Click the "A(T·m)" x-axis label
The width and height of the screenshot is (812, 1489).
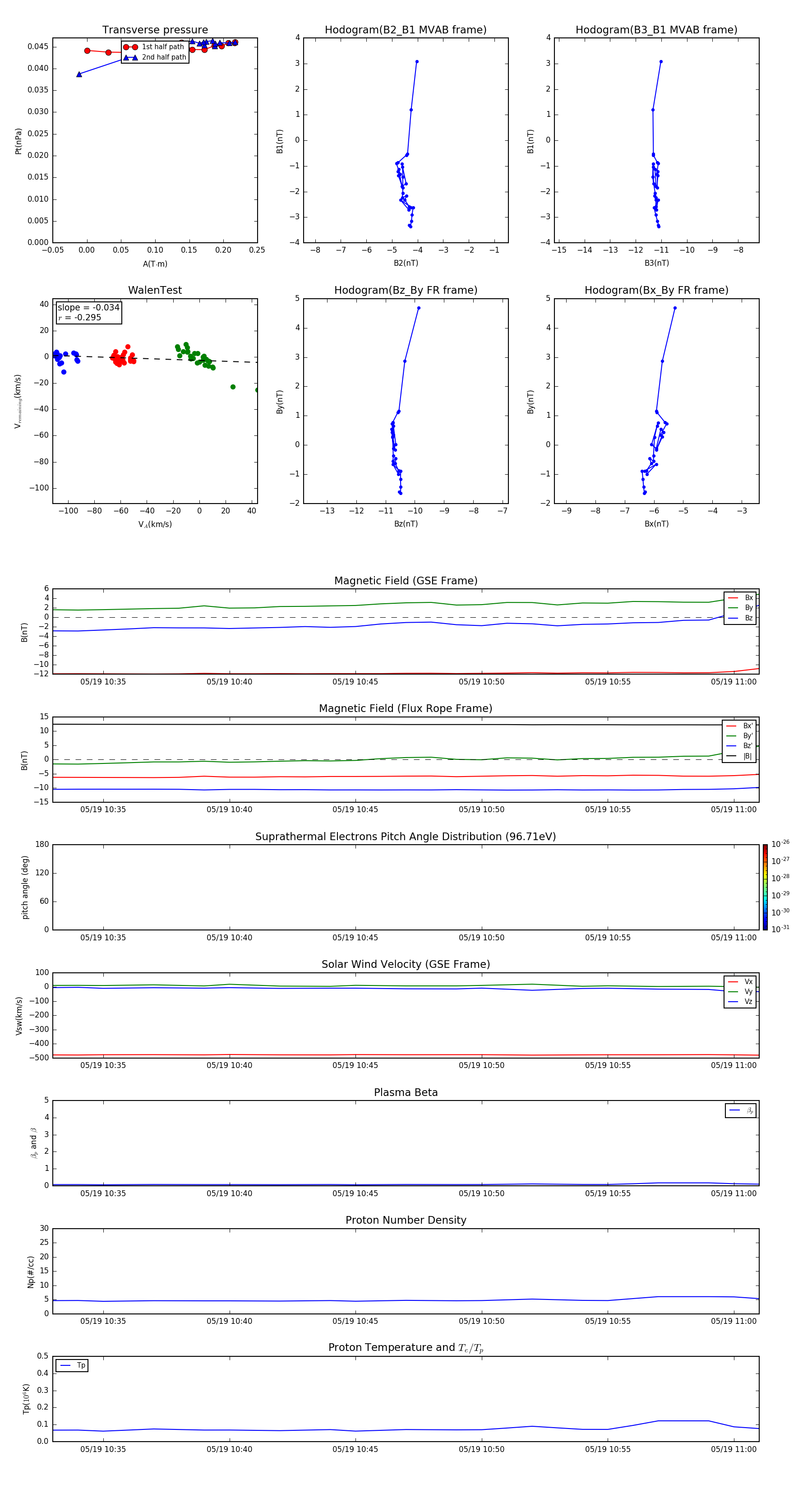[155, 264]
